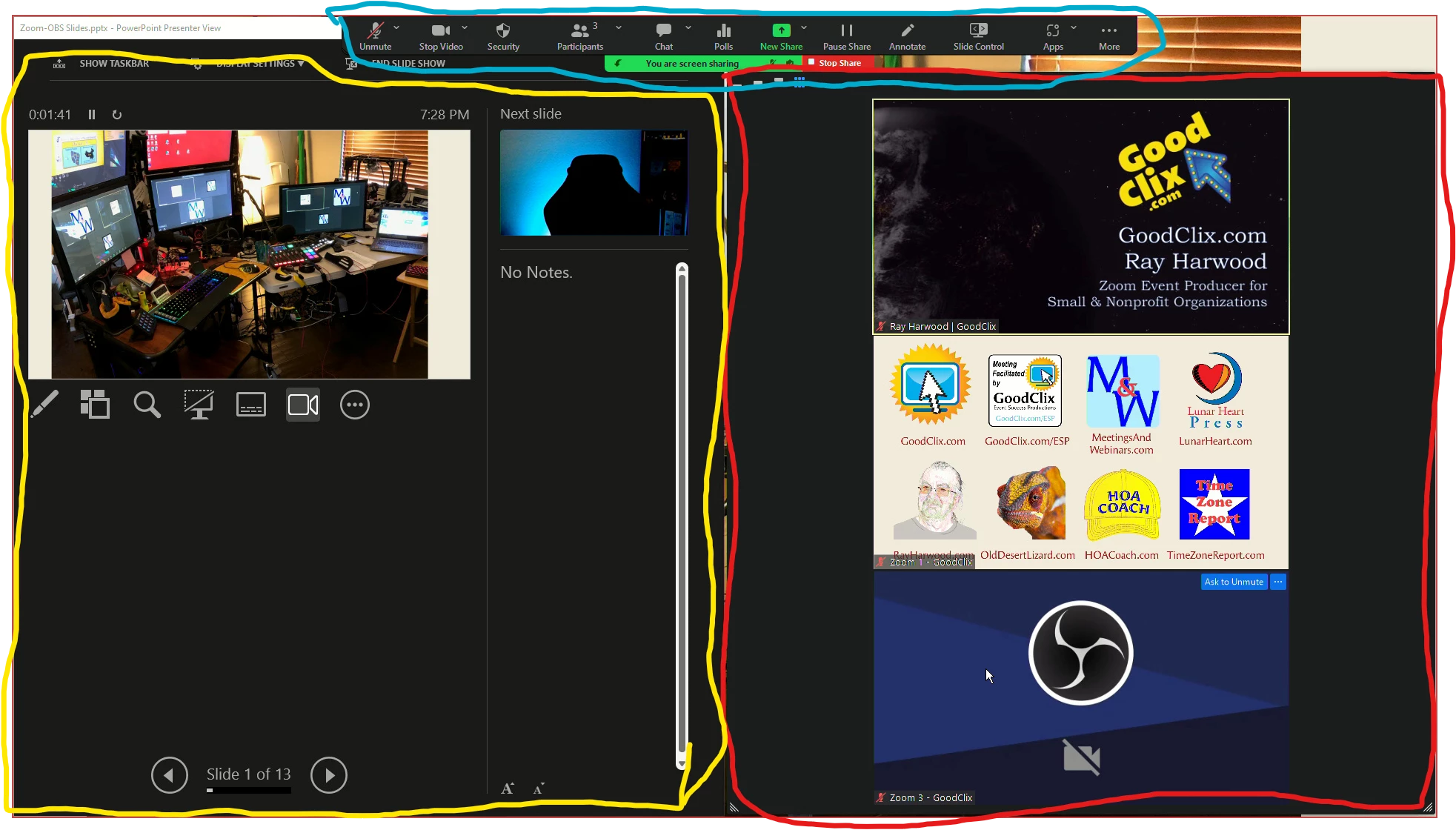Click Show Taskbar menu item
Image resolution: width=1456 pixels, height=830 pixels.
[x=113, y=64]
